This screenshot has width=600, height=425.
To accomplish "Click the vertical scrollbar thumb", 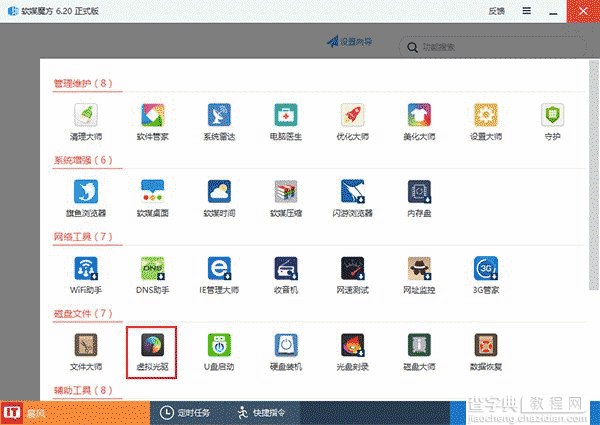I will 593,175.
